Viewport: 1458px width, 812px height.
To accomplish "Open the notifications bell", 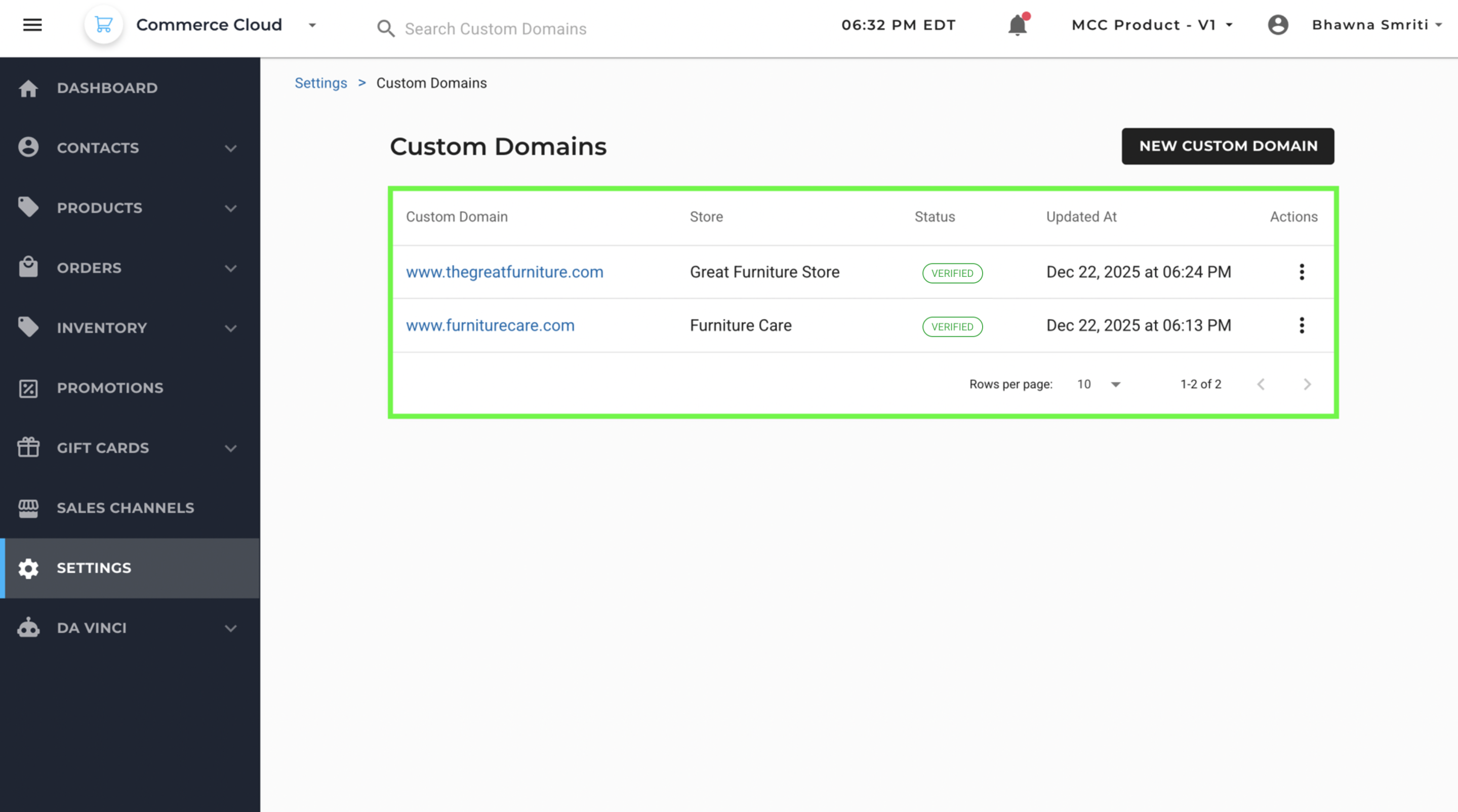I will 1017,25.
